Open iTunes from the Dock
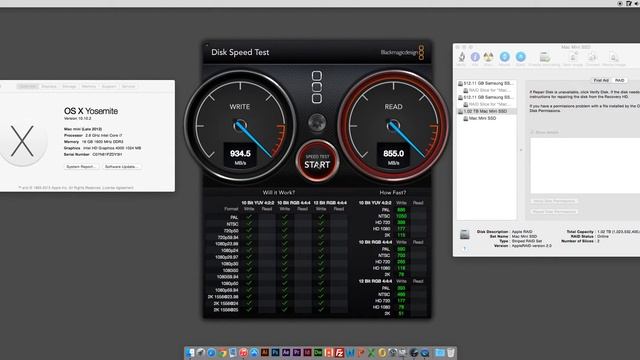Screen dimensions: 640x360 pyautogui.click(x=243, y=353)
